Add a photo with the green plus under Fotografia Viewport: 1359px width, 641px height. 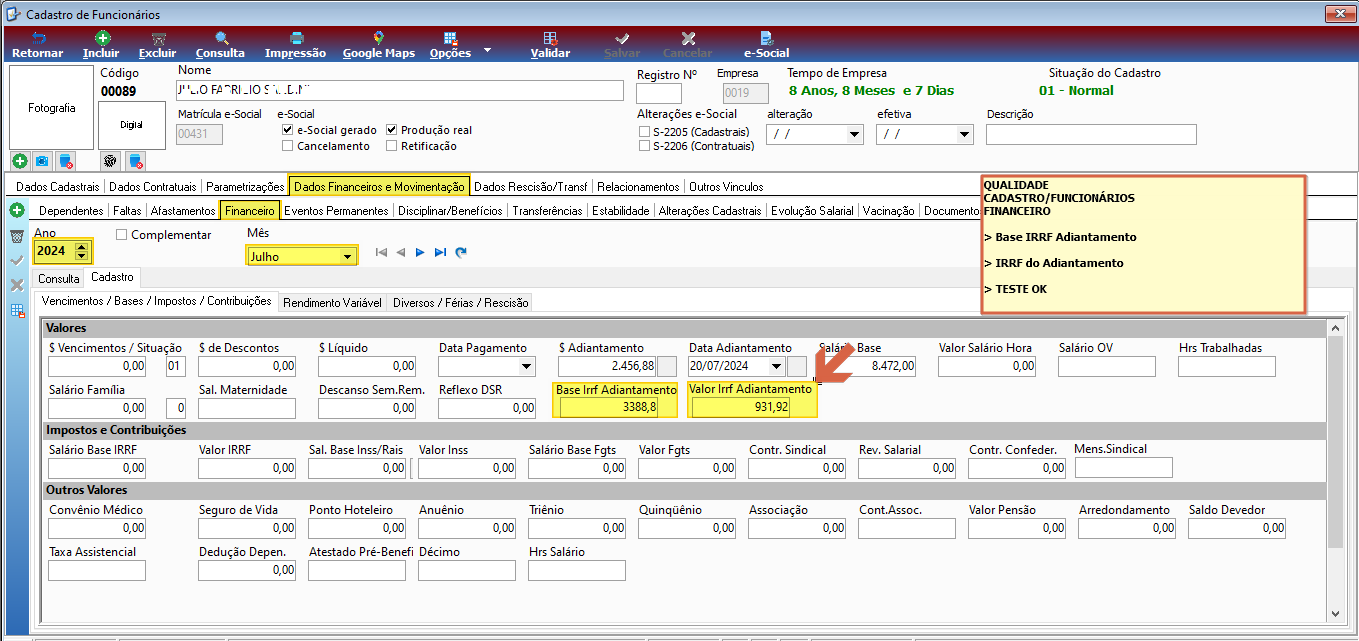click(x=20, y=160)
